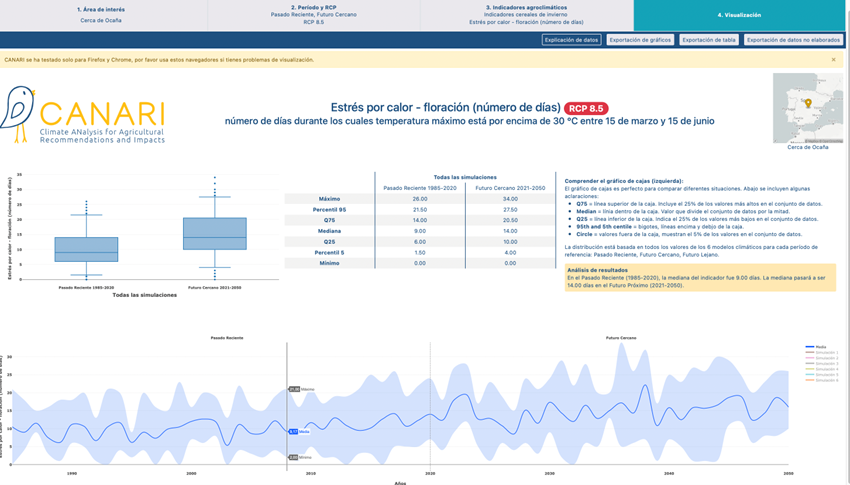Click the orange location pin on map
Screen dimensions: 850x485
point(808,103)
